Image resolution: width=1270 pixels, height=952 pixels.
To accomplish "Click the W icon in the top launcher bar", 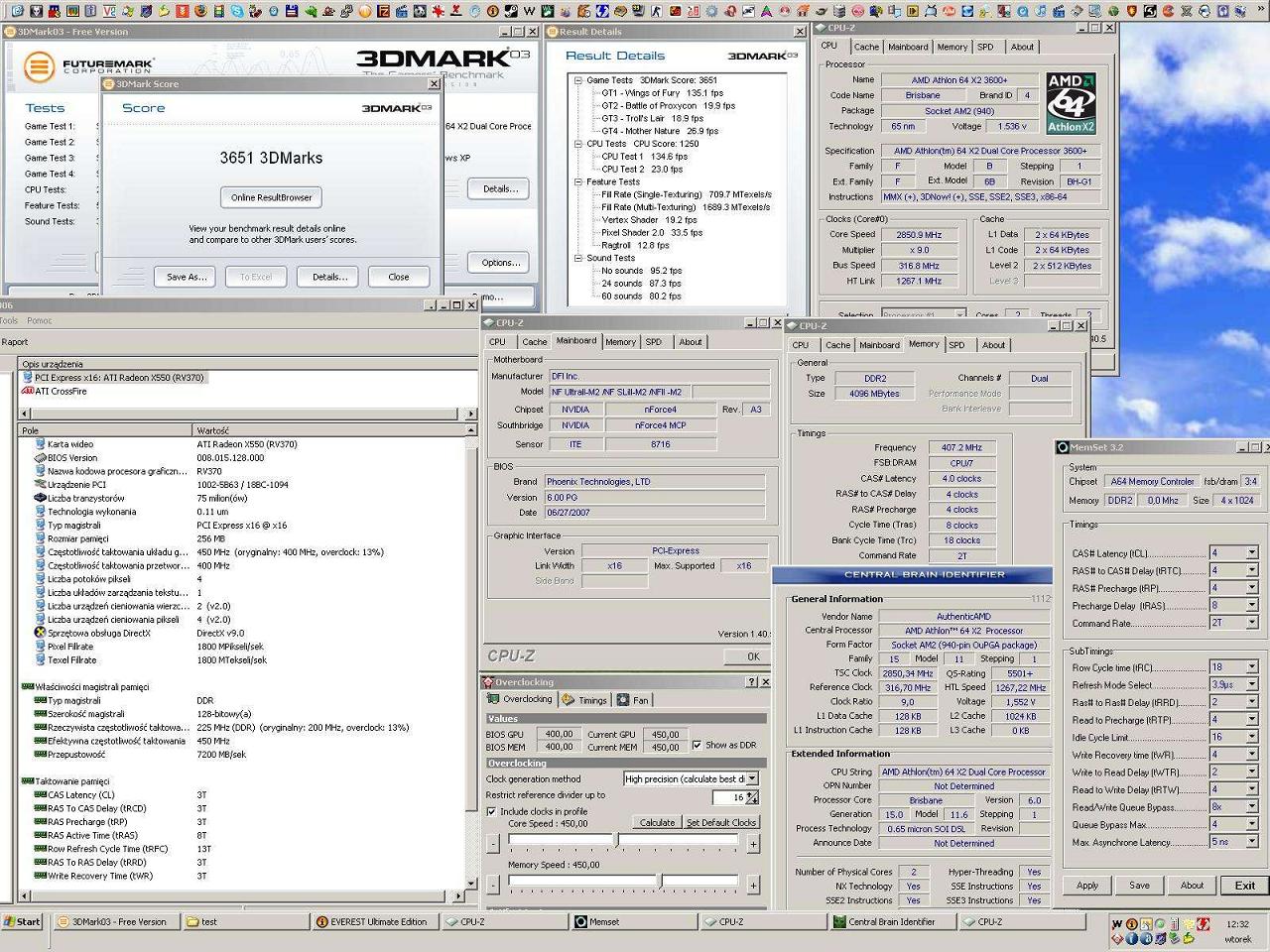I will pos(530,11).
